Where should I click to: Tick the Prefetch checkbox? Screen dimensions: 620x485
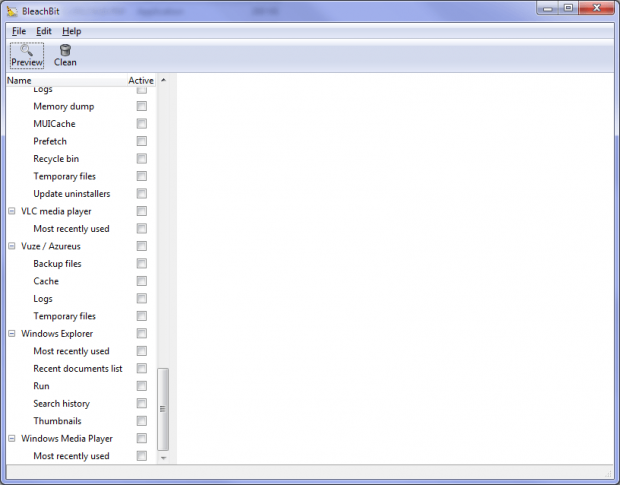pyautogui.click(x=142, y=141)
